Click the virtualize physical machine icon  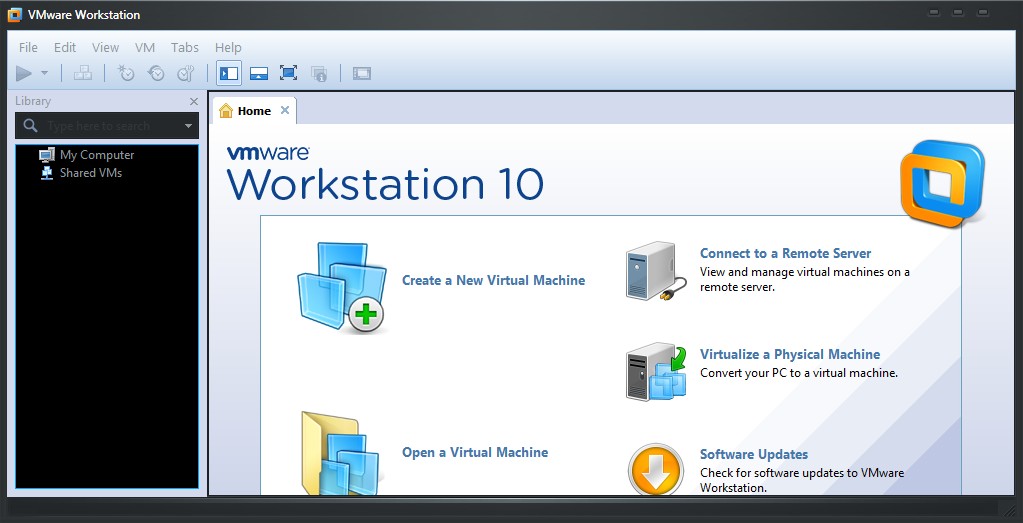(x=656, y=372)
